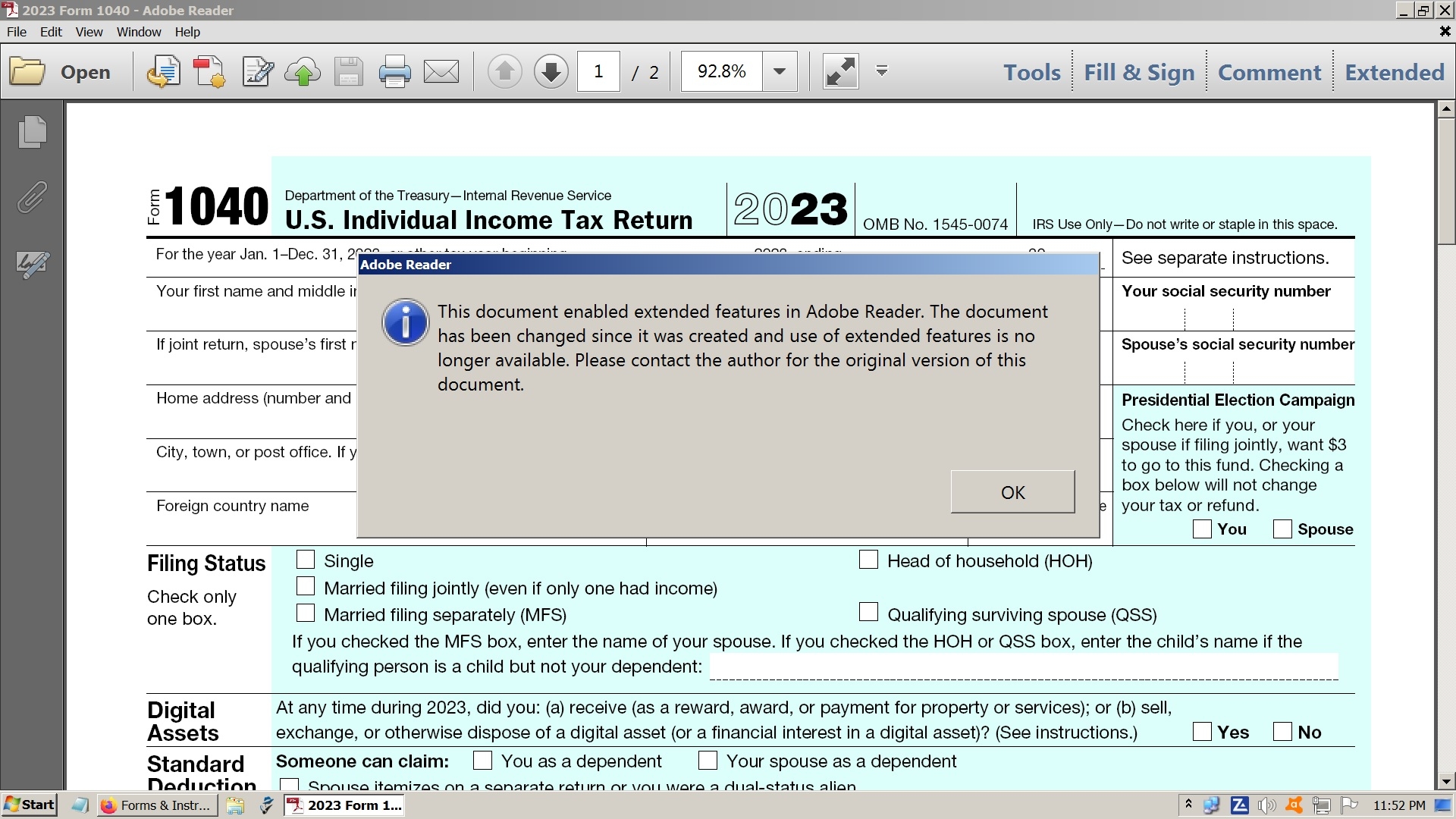
Task: Open the Comment pane
Action: click(x=1269, y=72)
